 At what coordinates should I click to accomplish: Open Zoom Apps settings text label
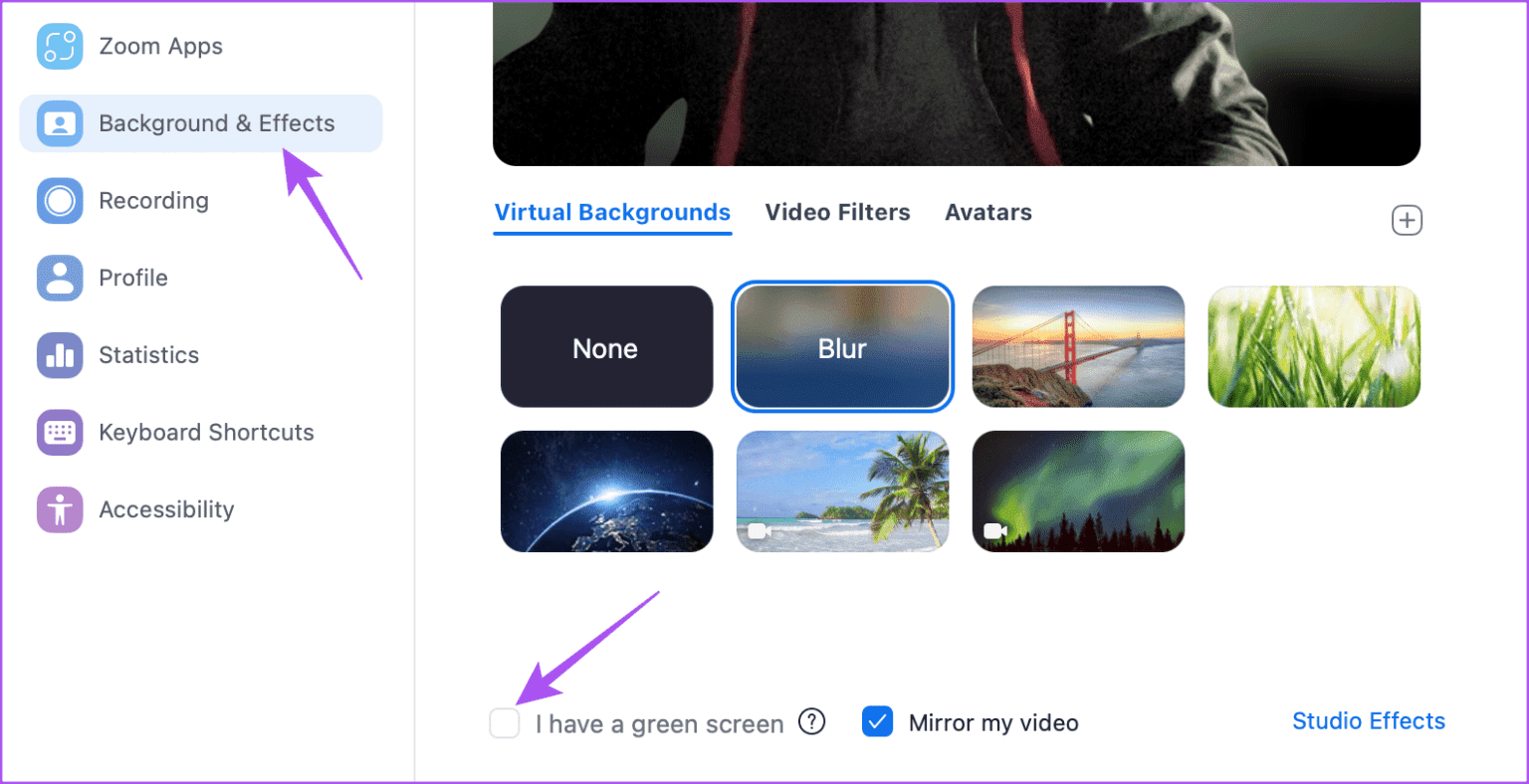(x=160, y=47)
